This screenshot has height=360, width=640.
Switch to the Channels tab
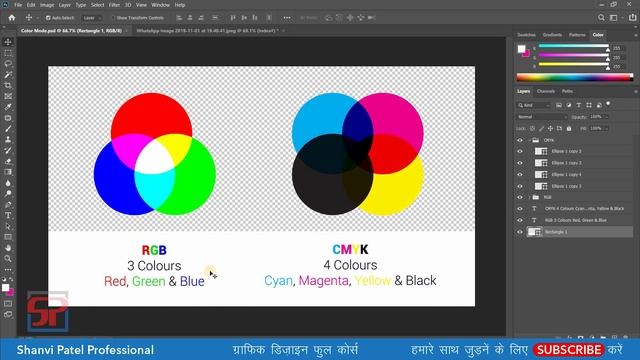pyautogui.click(x=546, y=91)
